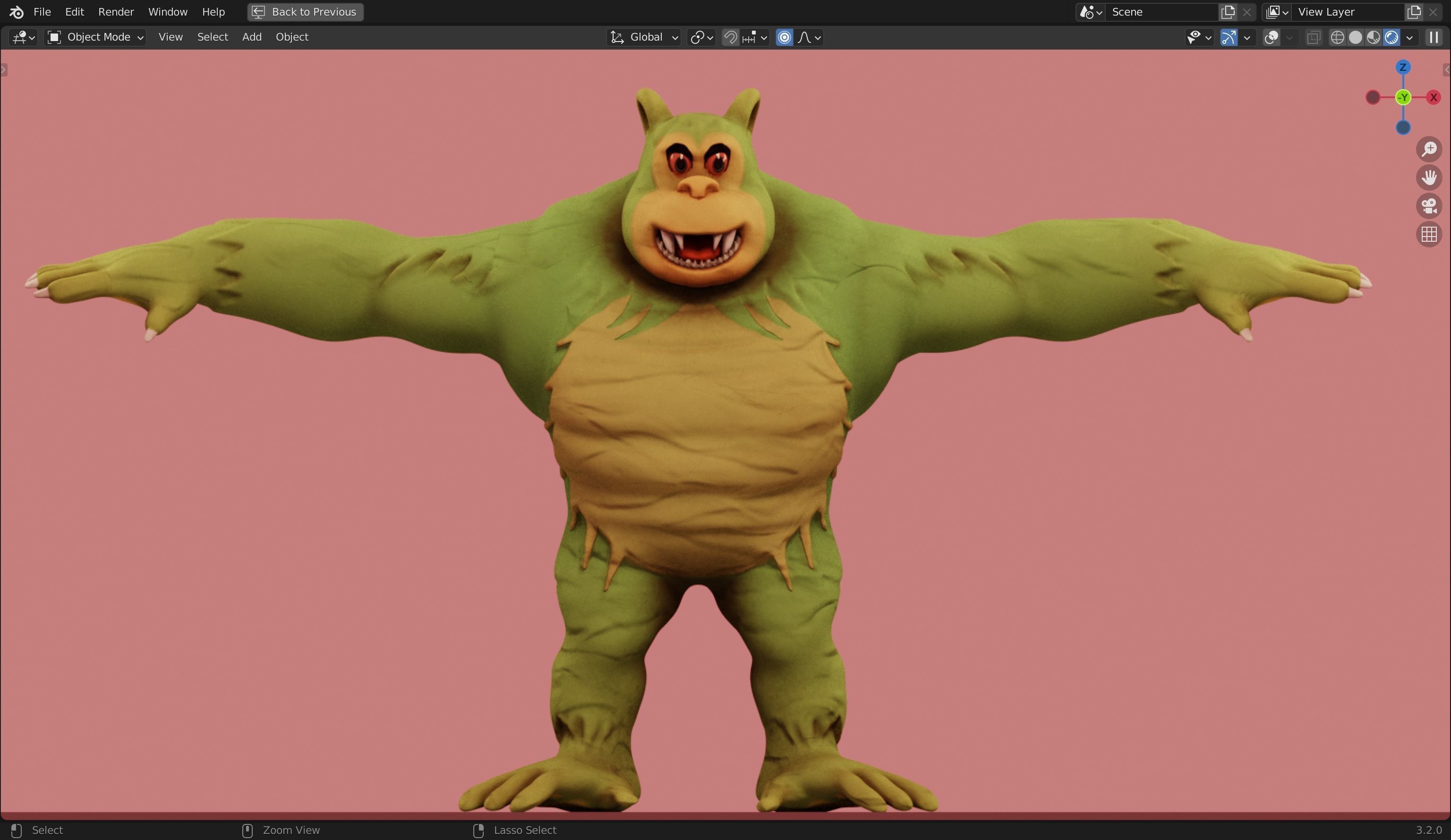Open Global transform orientation dropdown

[644, 37]
